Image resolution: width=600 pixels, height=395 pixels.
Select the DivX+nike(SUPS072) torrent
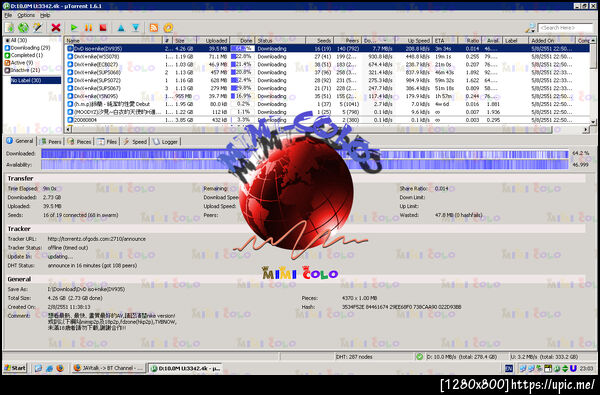(327, 80)
